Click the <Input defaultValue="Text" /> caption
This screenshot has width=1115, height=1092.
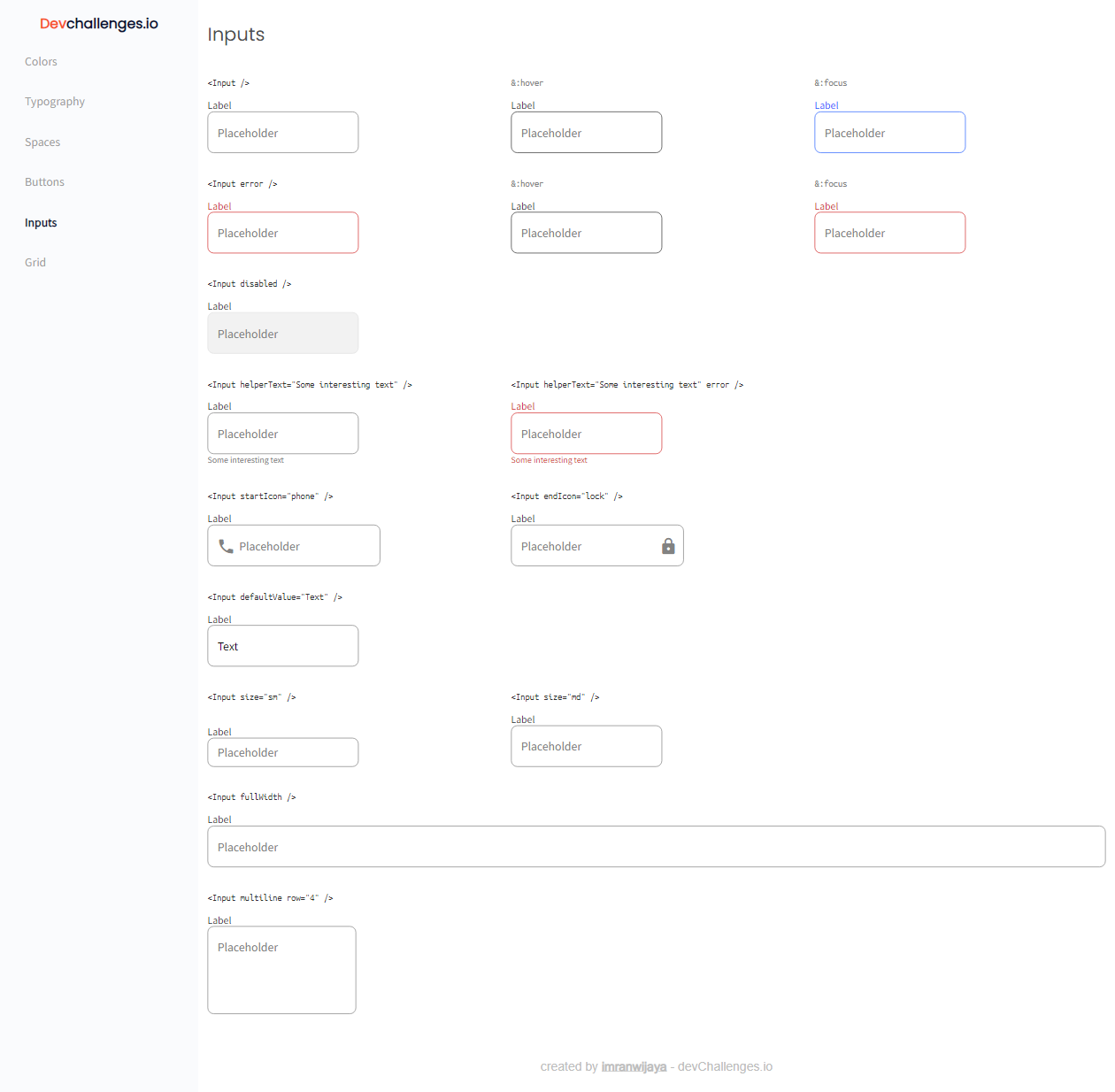[x=275, y=597]
